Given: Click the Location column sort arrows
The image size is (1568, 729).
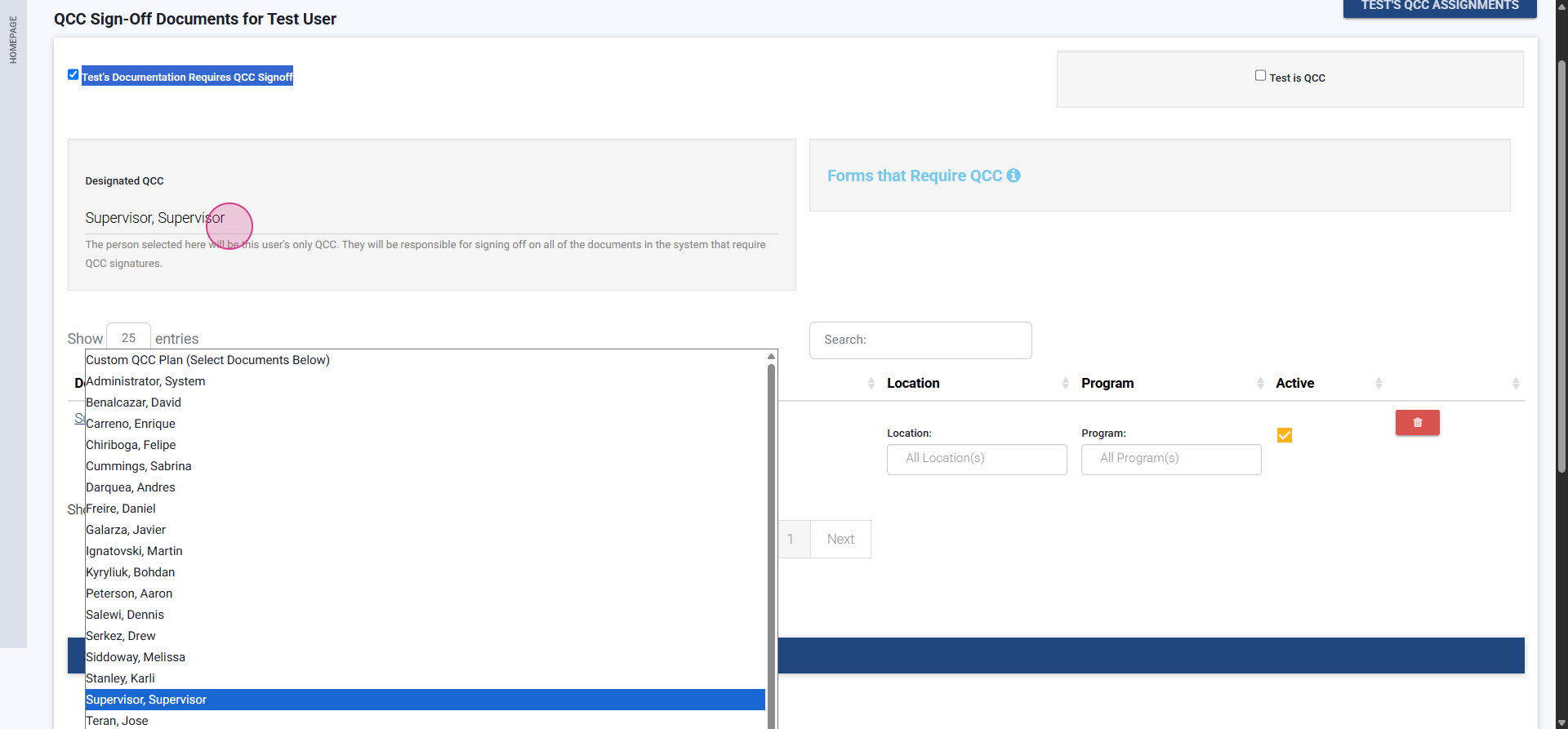Looking at the screenshot, I should coord(1065,384).
